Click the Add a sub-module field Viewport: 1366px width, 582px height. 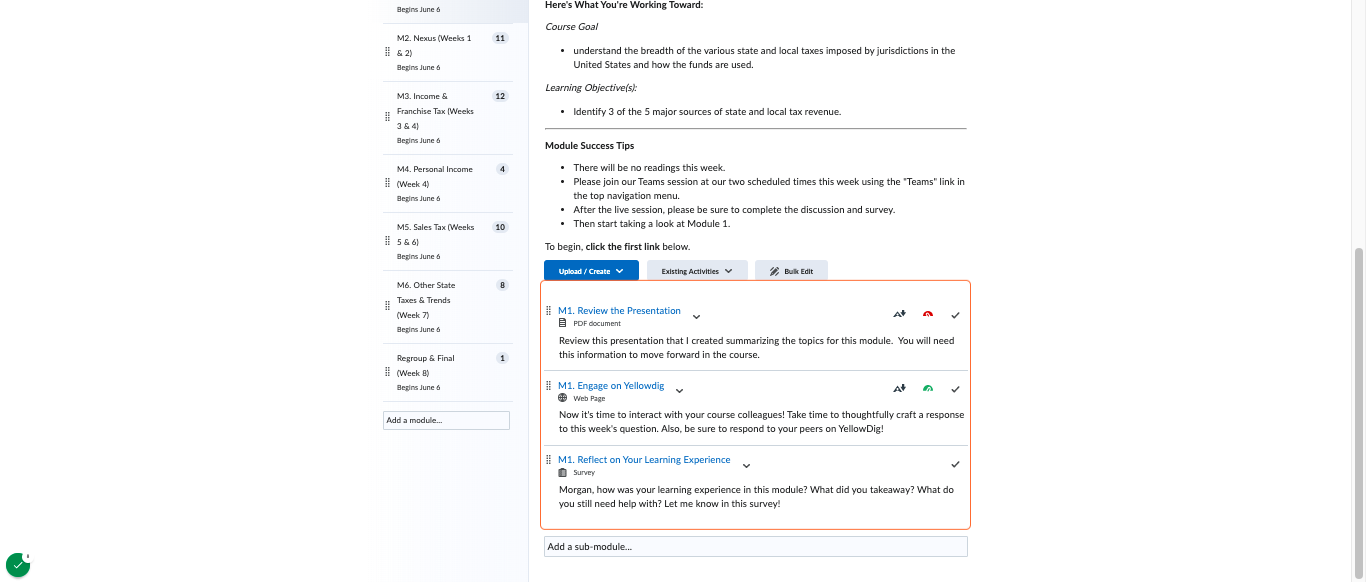pyautogui.click(x=756, y=547)
